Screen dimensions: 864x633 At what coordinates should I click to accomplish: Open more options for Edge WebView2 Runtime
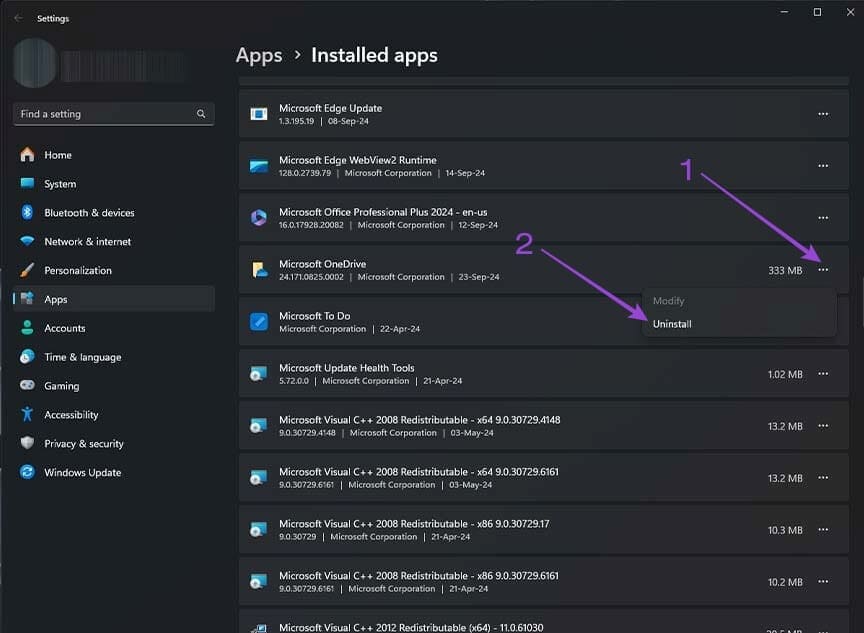[823, 166]
